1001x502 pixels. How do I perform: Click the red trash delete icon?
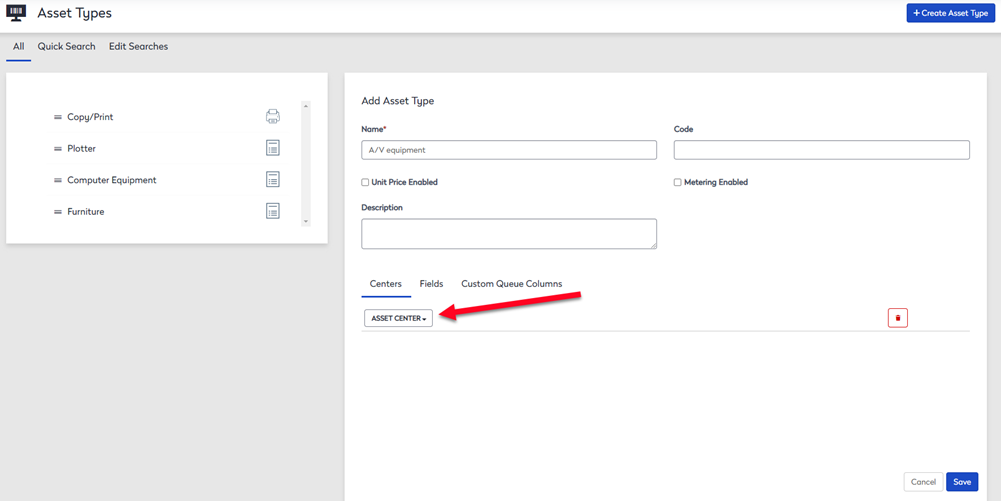click(x=898, y=317)
